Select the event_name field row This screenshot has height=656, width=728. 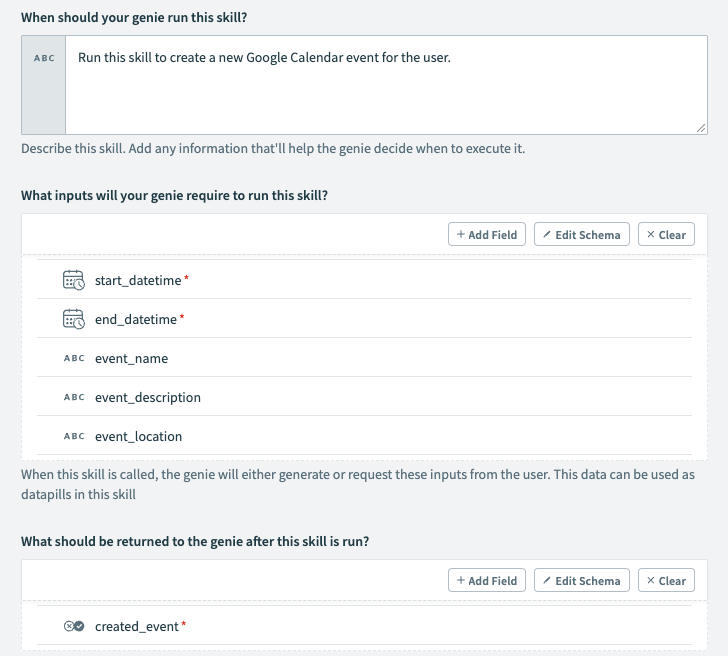coord(131,358)
